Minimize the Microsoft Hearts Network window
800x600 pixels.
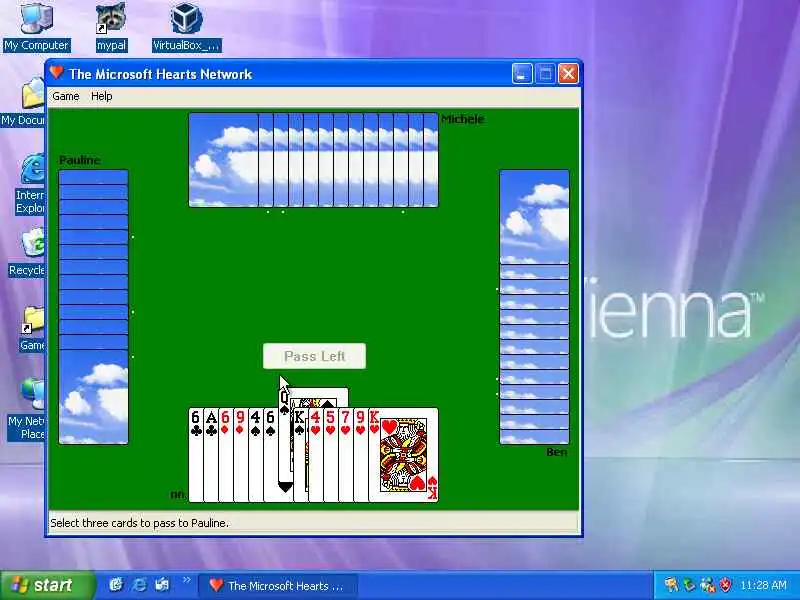click(x=522, y=74)
